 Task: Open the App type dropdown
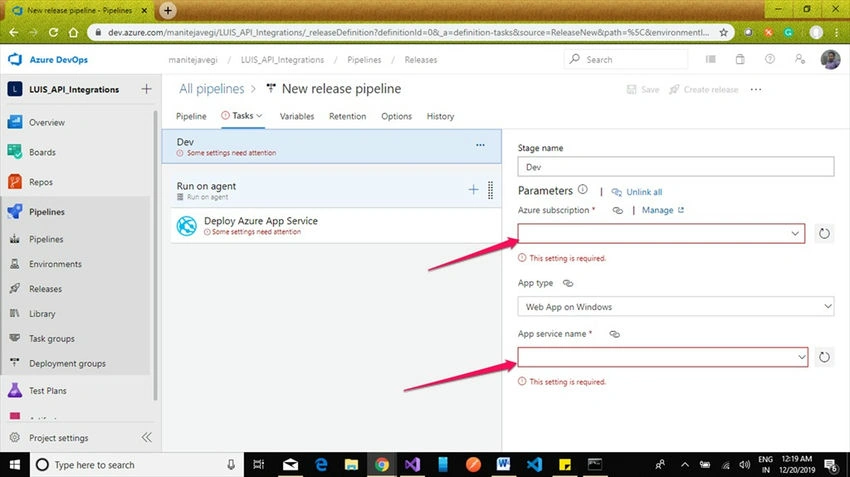pos(675,307)
